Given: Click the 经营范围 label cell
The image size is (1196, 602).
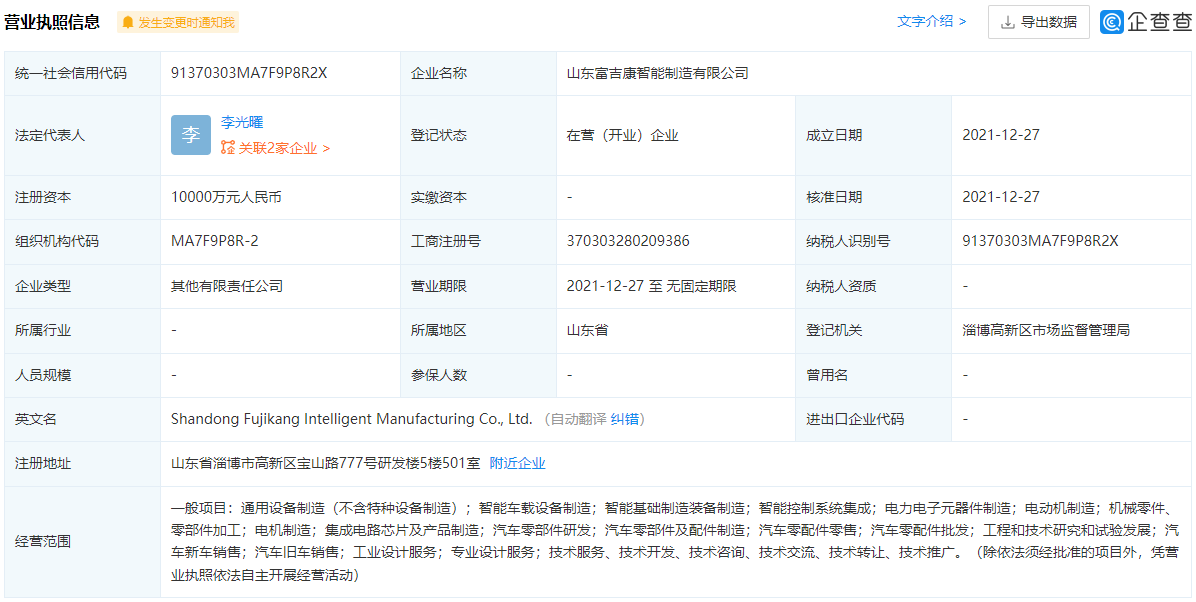Looking at the screenshot, I should click(x=82, y=542).
